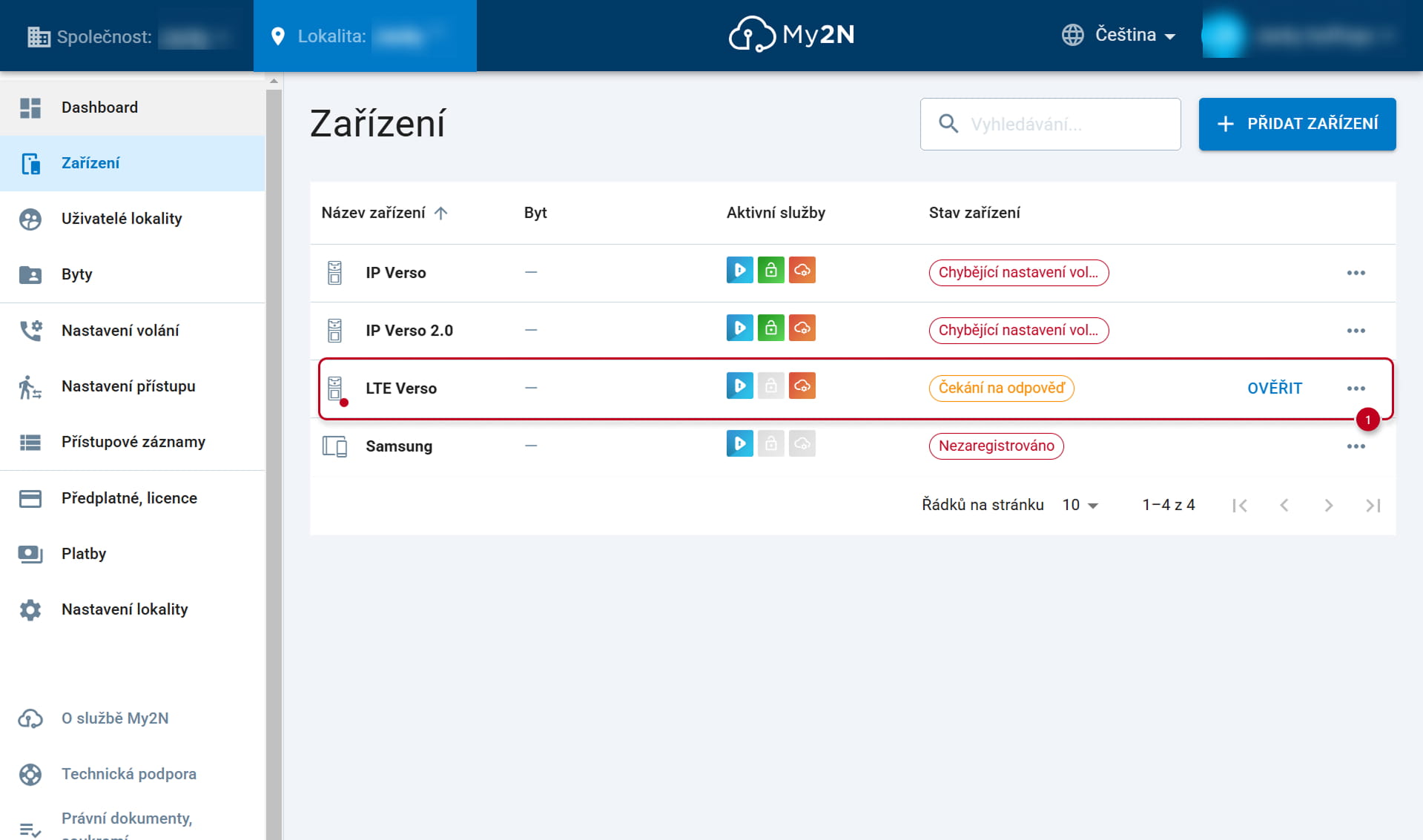Image resolution: width=1423 pixels, height=840 pixels.
Task: Click the Samsung device name
Action: [x=399, y=446]
